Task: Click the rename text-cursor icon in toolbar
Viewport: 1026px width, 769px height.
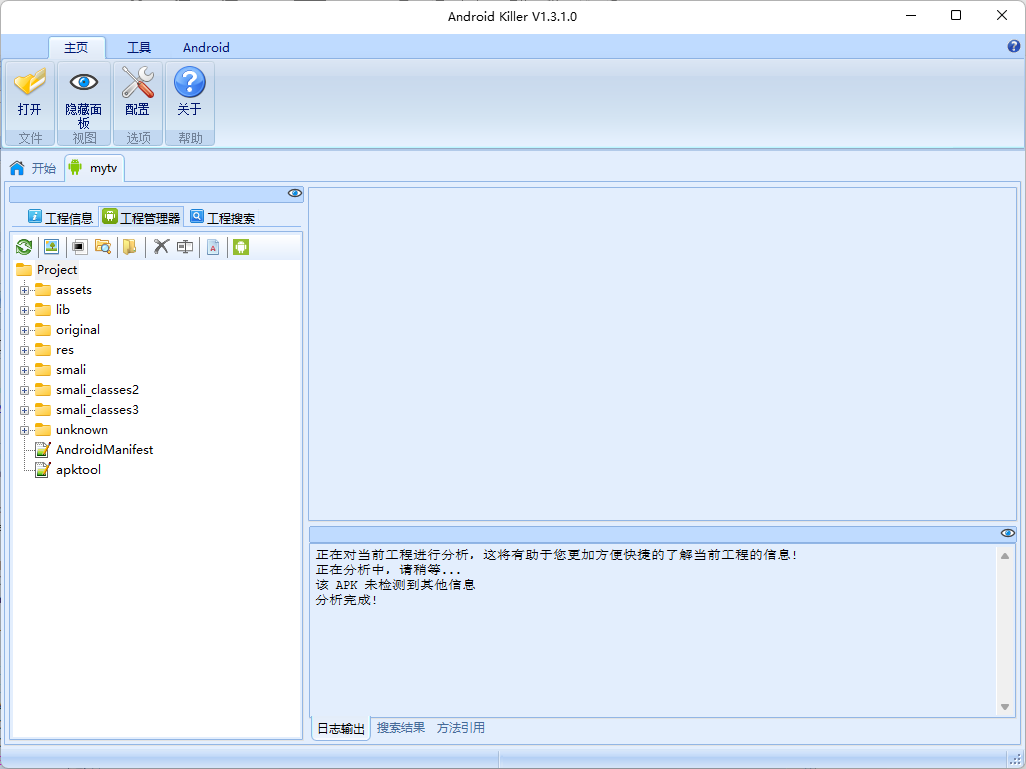Action: pos(185,247)
